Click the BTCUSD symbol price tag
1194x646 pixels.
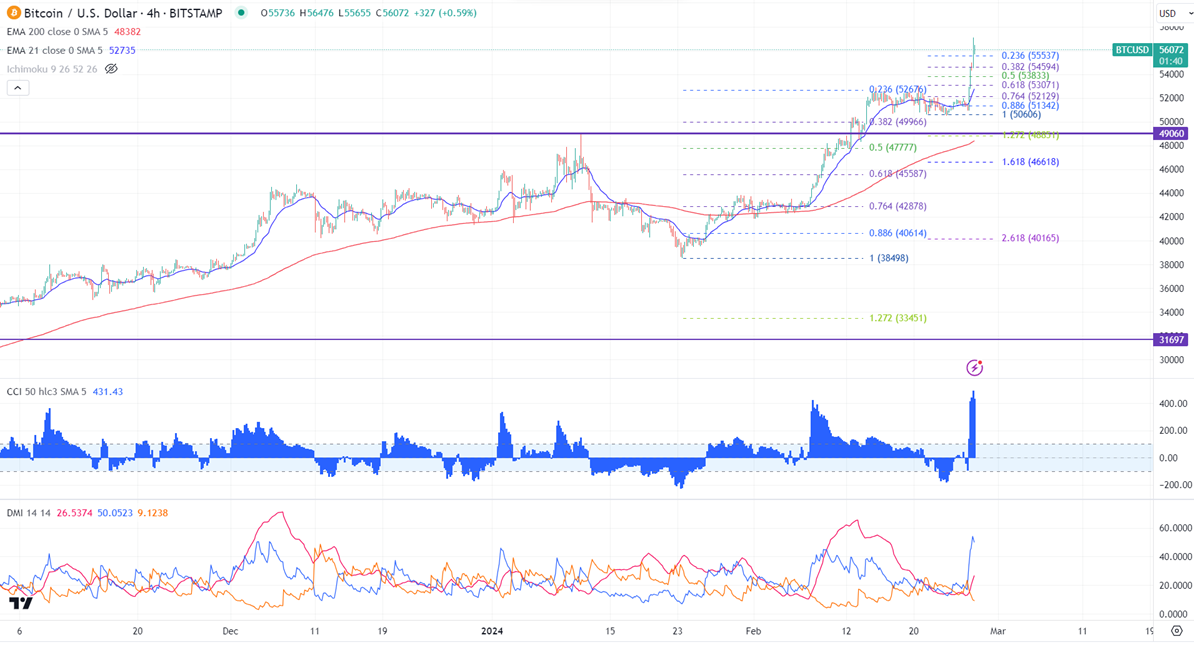1132,50
